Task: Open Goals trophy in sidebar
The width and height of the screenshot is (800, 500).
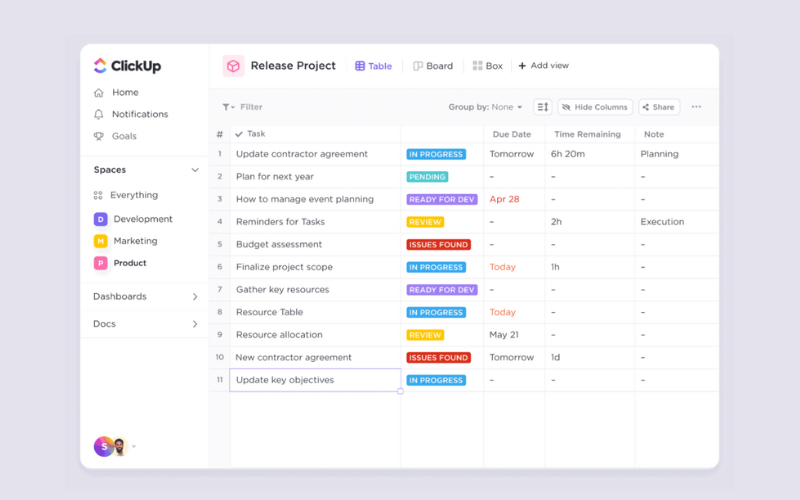Action: (99, 136)
